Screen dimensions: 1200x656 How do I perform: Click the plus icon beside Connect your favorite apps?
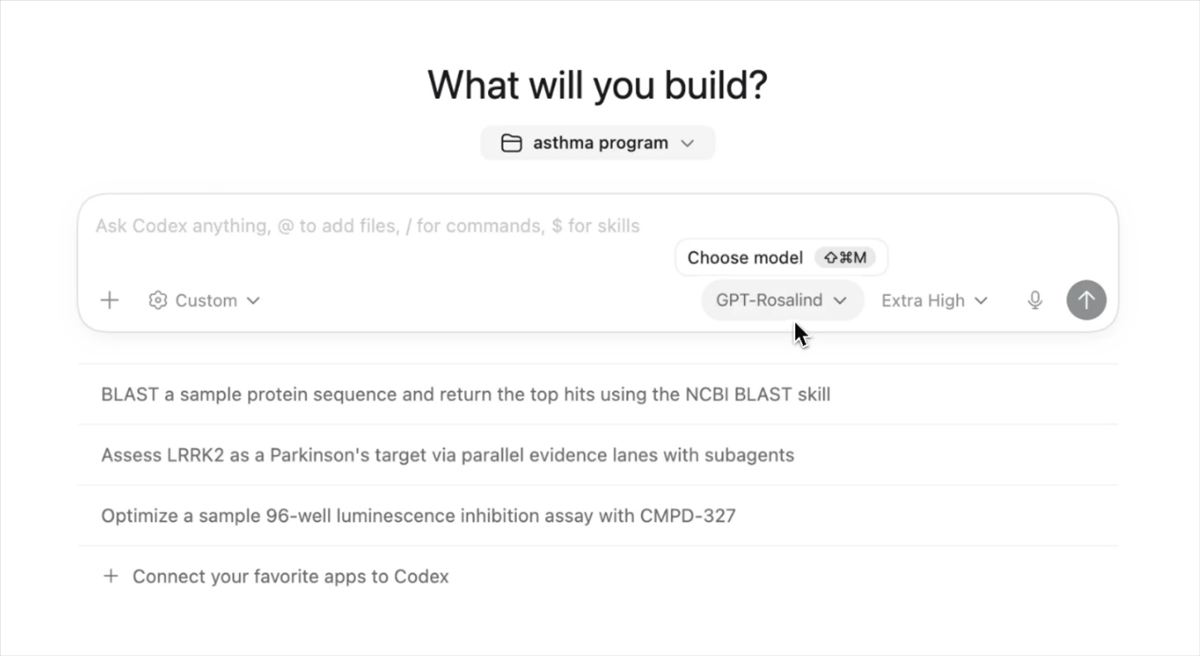tap(110, 576)
